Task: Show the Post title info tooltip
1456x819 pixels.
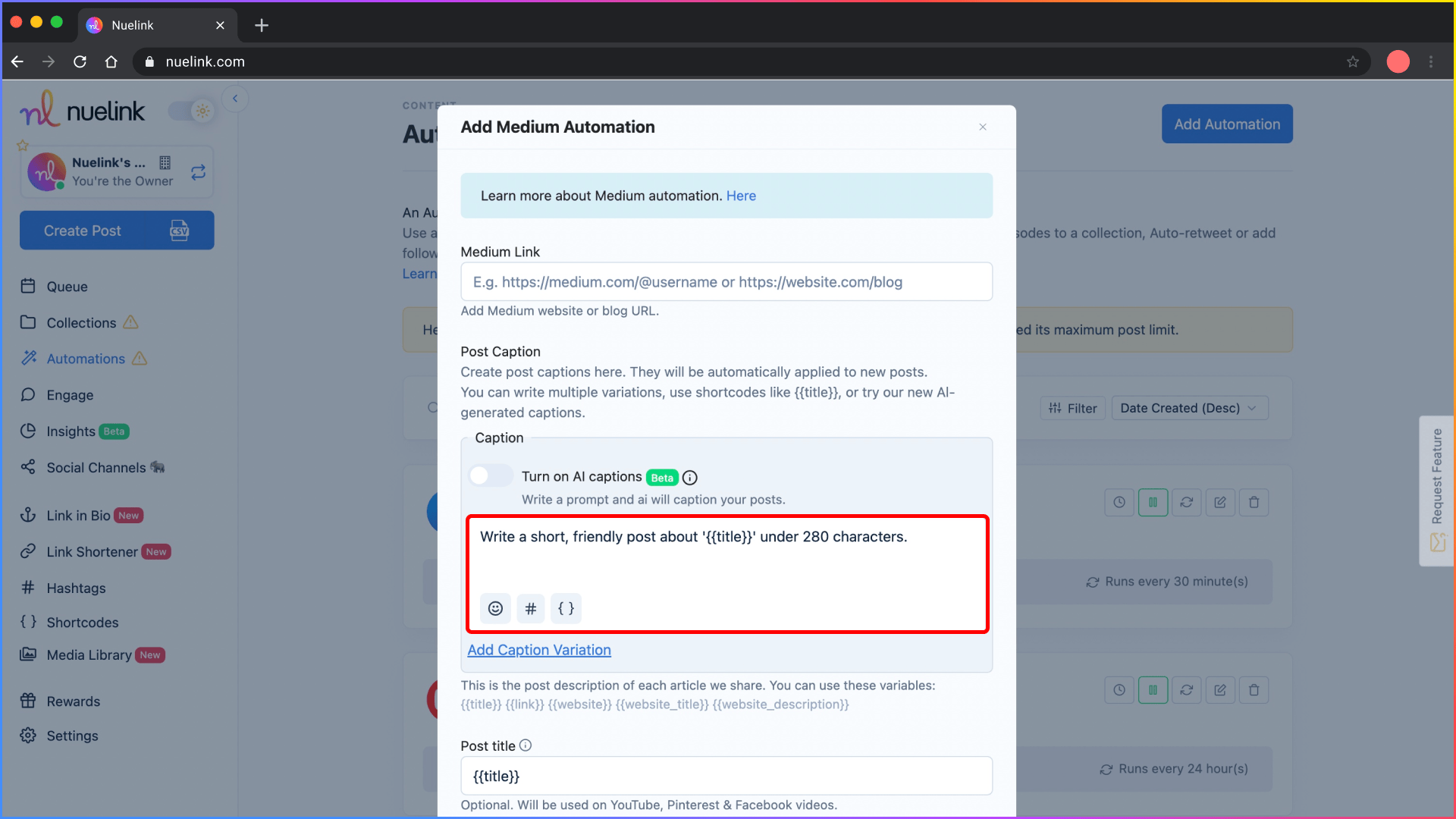Action: click(526, 745)
